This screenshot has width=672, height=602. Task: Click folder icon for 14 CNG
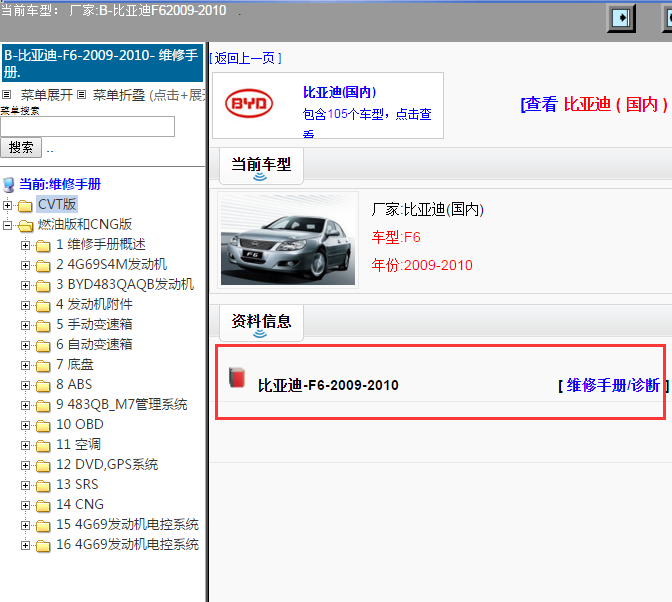[x=43, y=506]
